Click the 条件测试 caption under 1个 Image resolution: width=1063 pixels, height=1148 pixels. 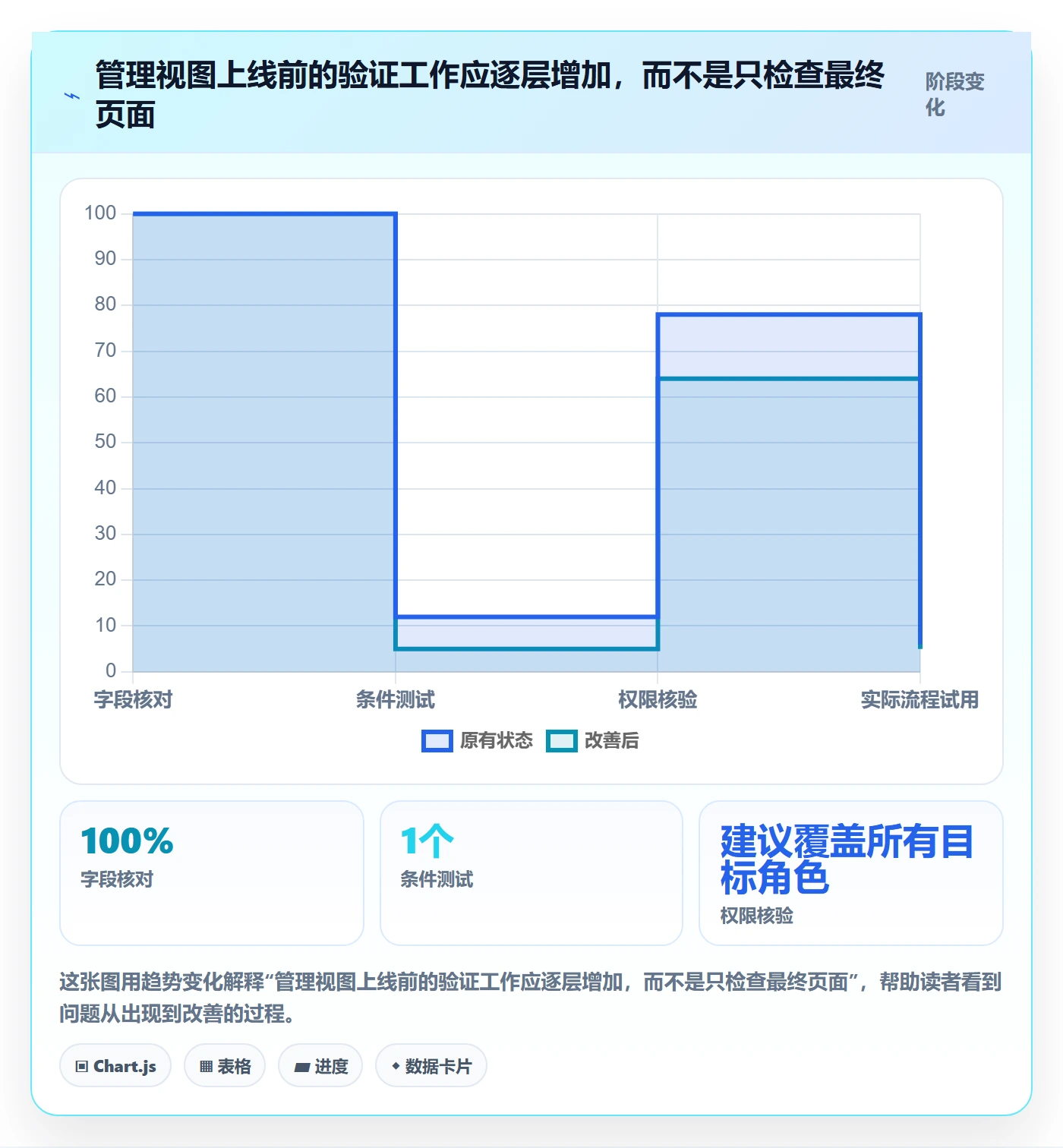pos(437,879)
